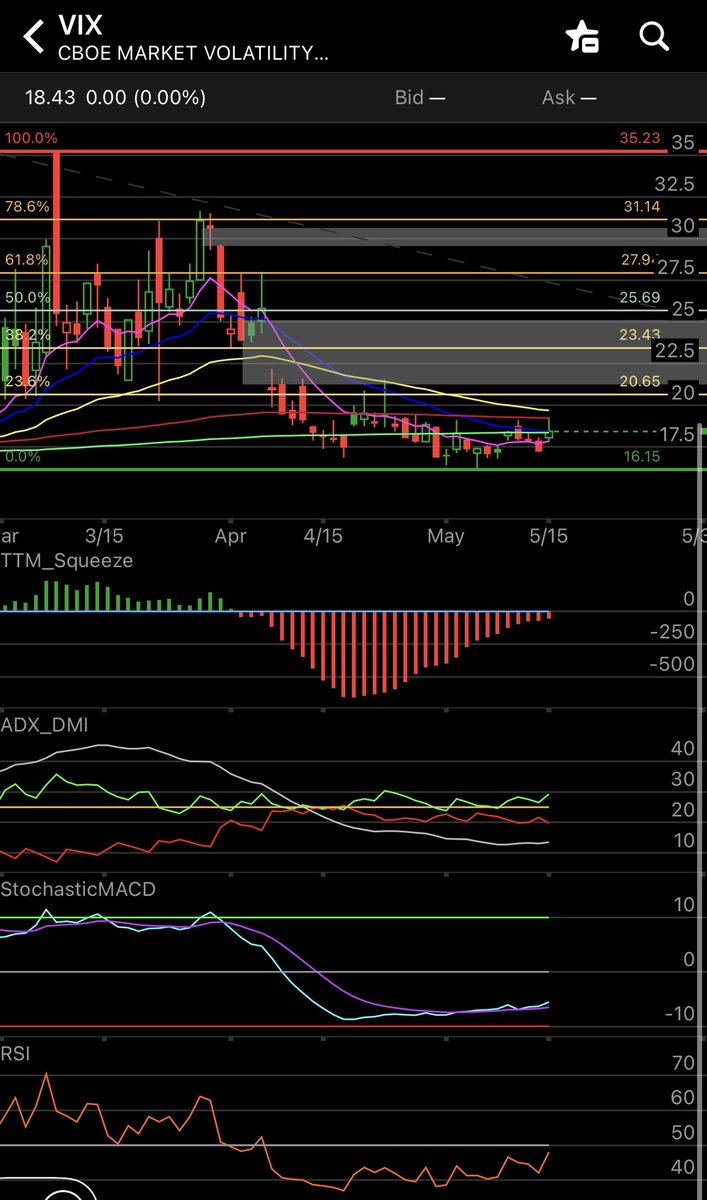The image size is (707, 1200).
Task: Add VIX to watchlist star icon
Action: (x=582, y=37)
